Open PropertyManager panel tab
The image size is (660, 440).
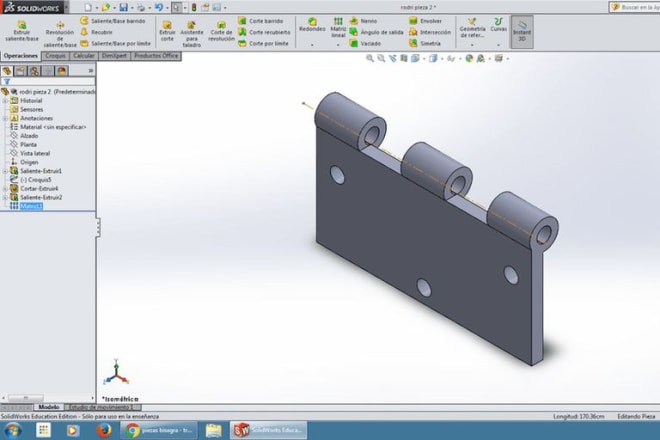point(21,71)
